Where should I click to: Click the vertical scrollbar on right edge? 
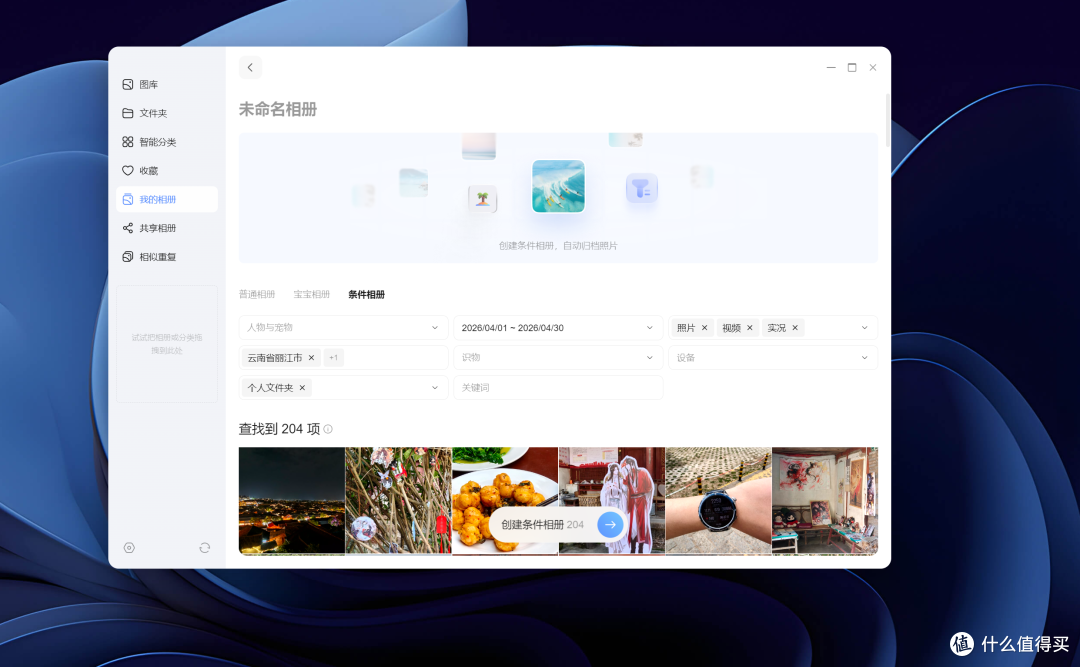[888, 121]
